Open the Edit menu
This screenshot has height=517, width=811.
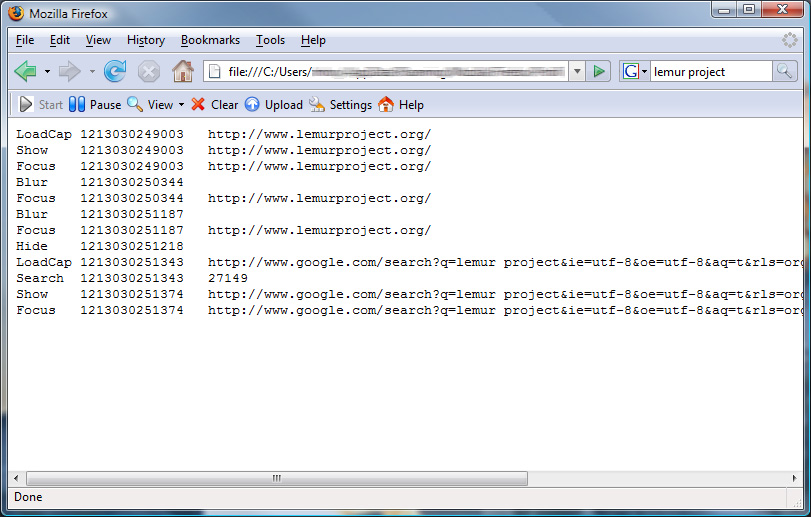(59, 40)
